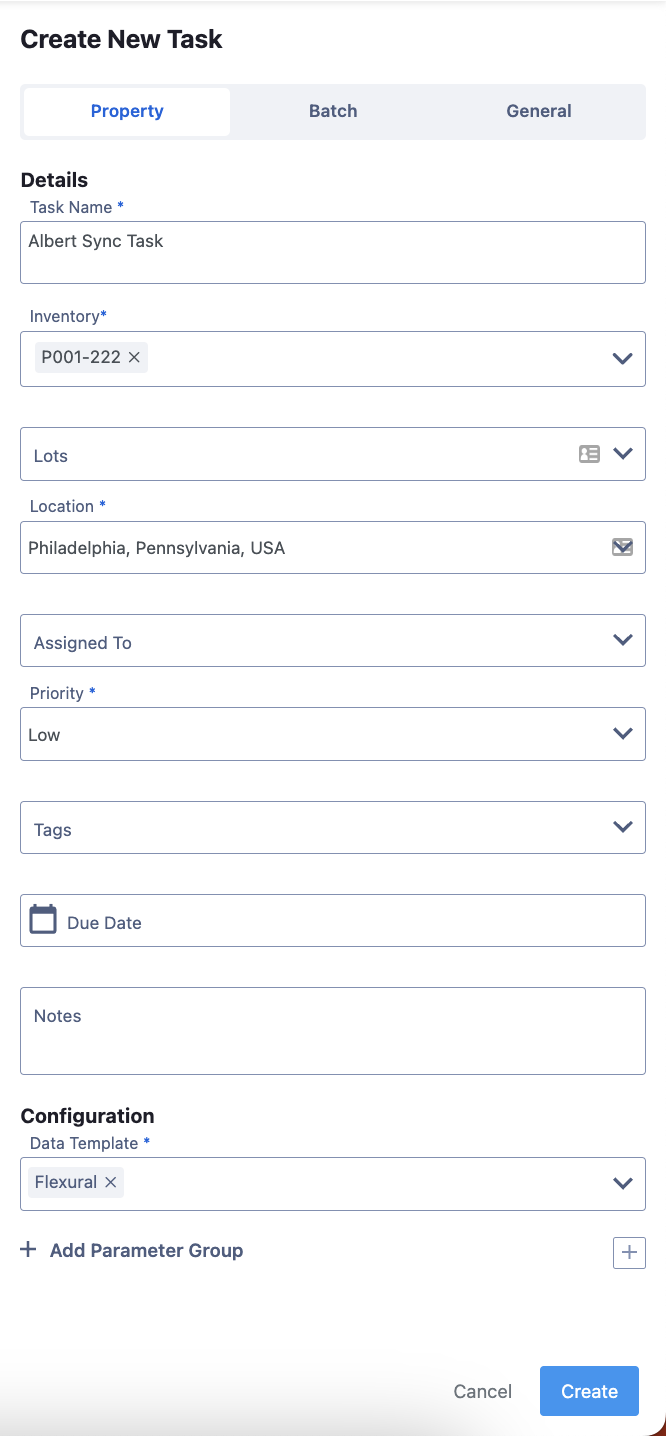Image resolution: width=666 pixels, height=1436 pixels.
Task: Remove the P001-222 inventory chip
Action: click(134, 357)
